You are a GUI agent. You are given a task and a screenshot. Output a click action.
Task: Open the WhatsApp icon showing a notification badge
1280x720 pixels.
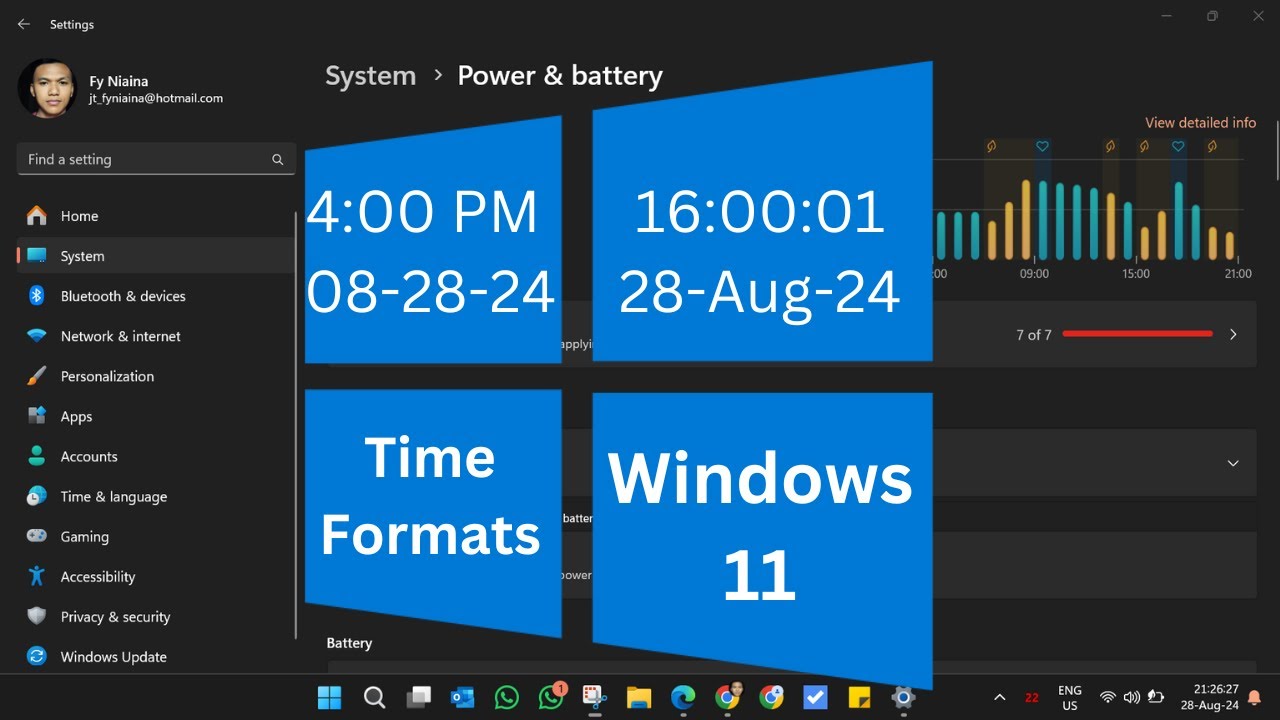(551, 696)
